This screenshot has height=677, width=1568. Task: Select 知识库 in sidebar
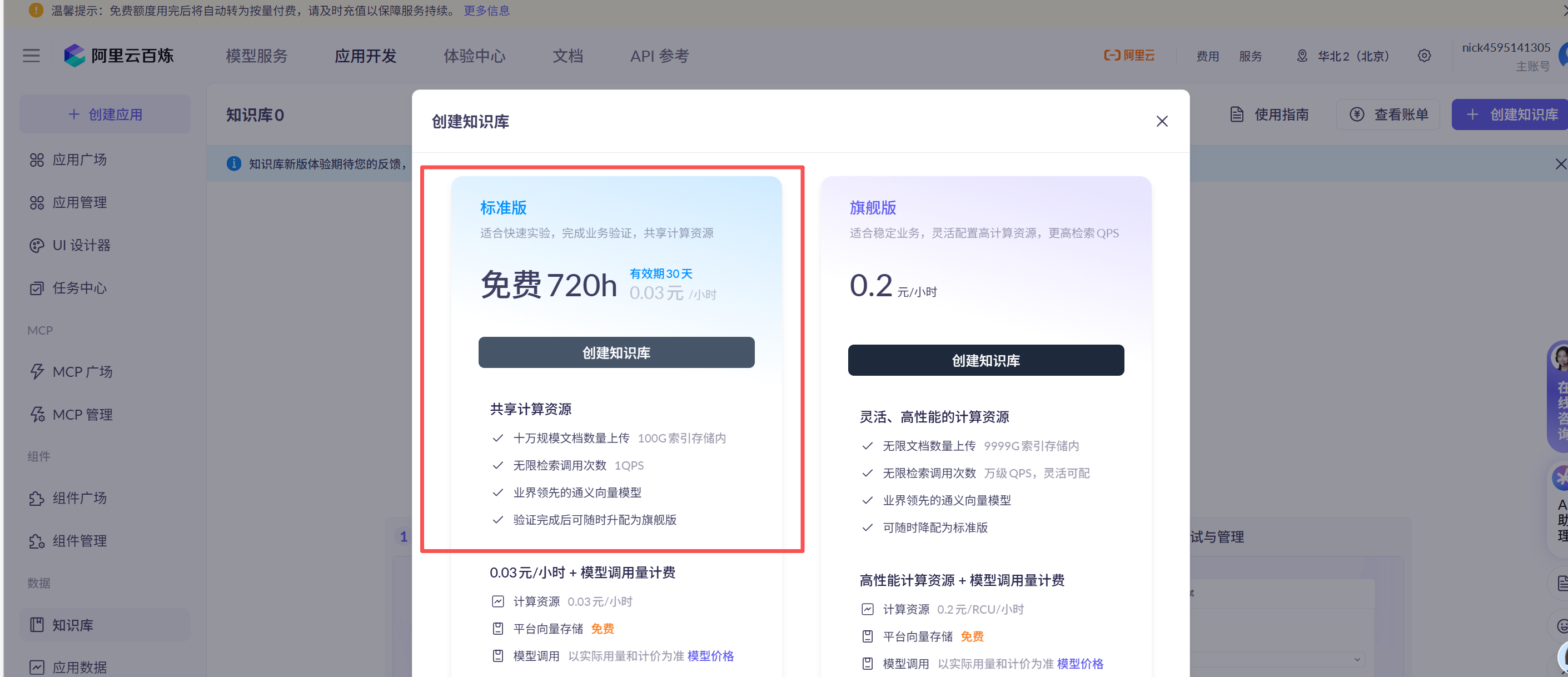(72, 625)
